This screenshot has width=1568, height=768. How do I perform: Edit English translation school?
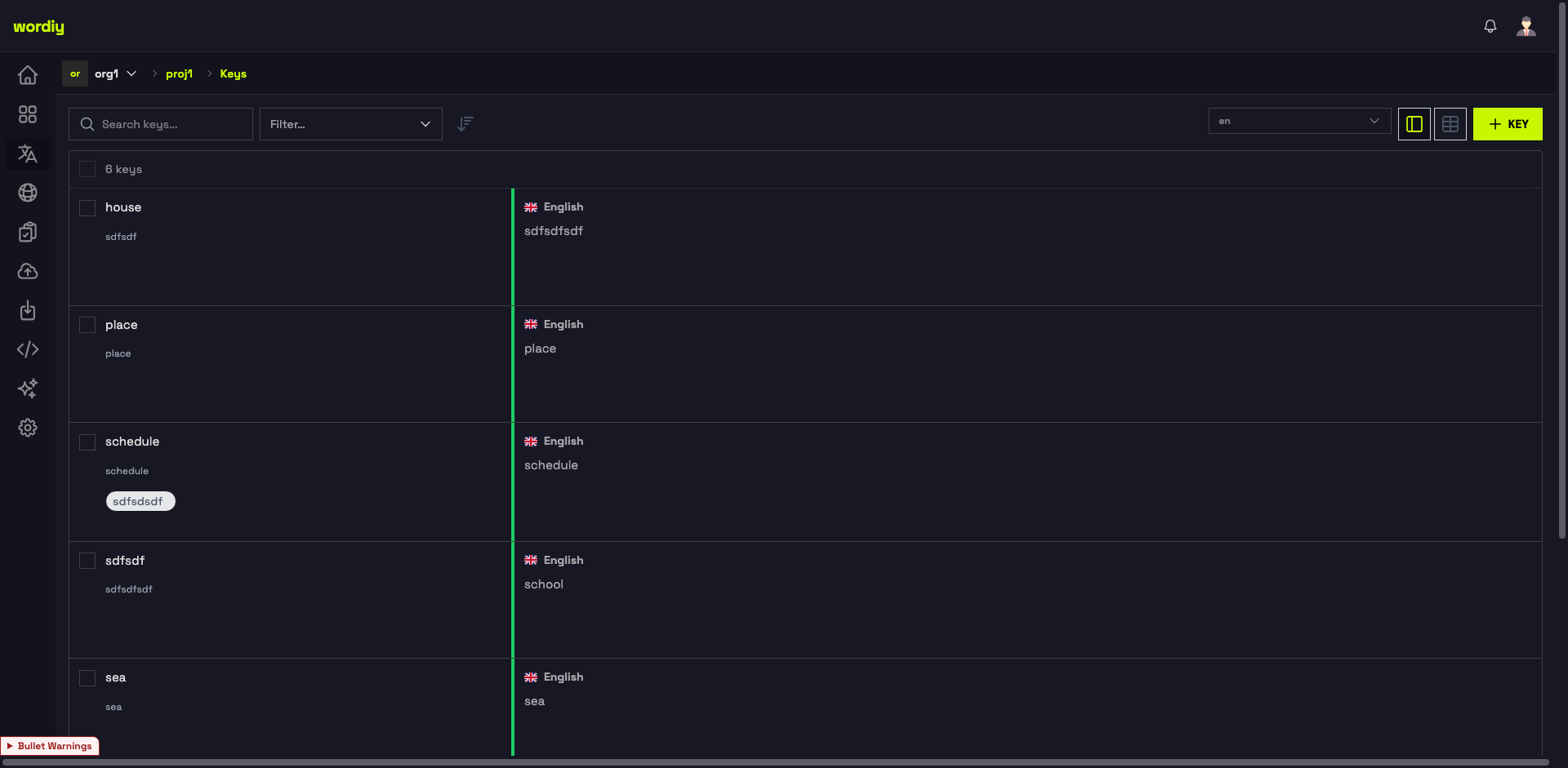coord(544,584)
